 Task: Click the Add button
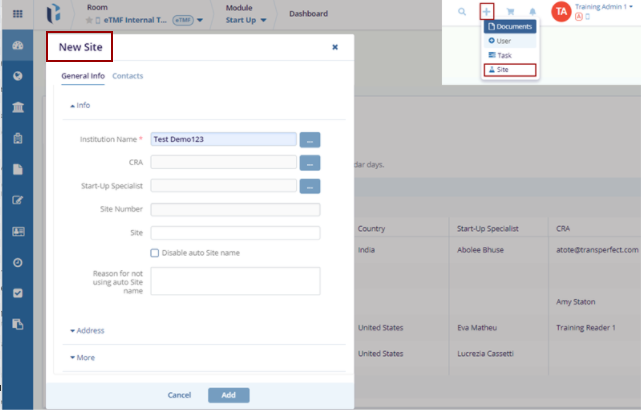[x=228, y=395]
